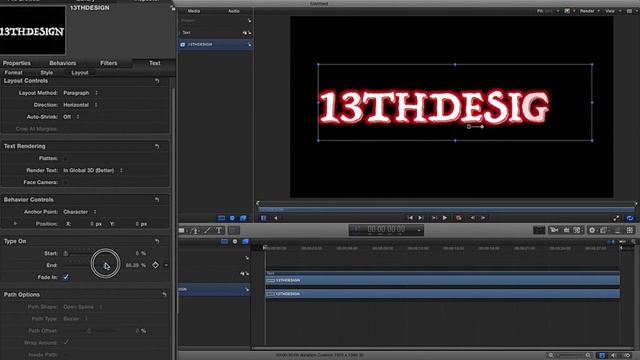Click the Type On Start slider
This screenshot has height=360, width=640.
[91, 253]
